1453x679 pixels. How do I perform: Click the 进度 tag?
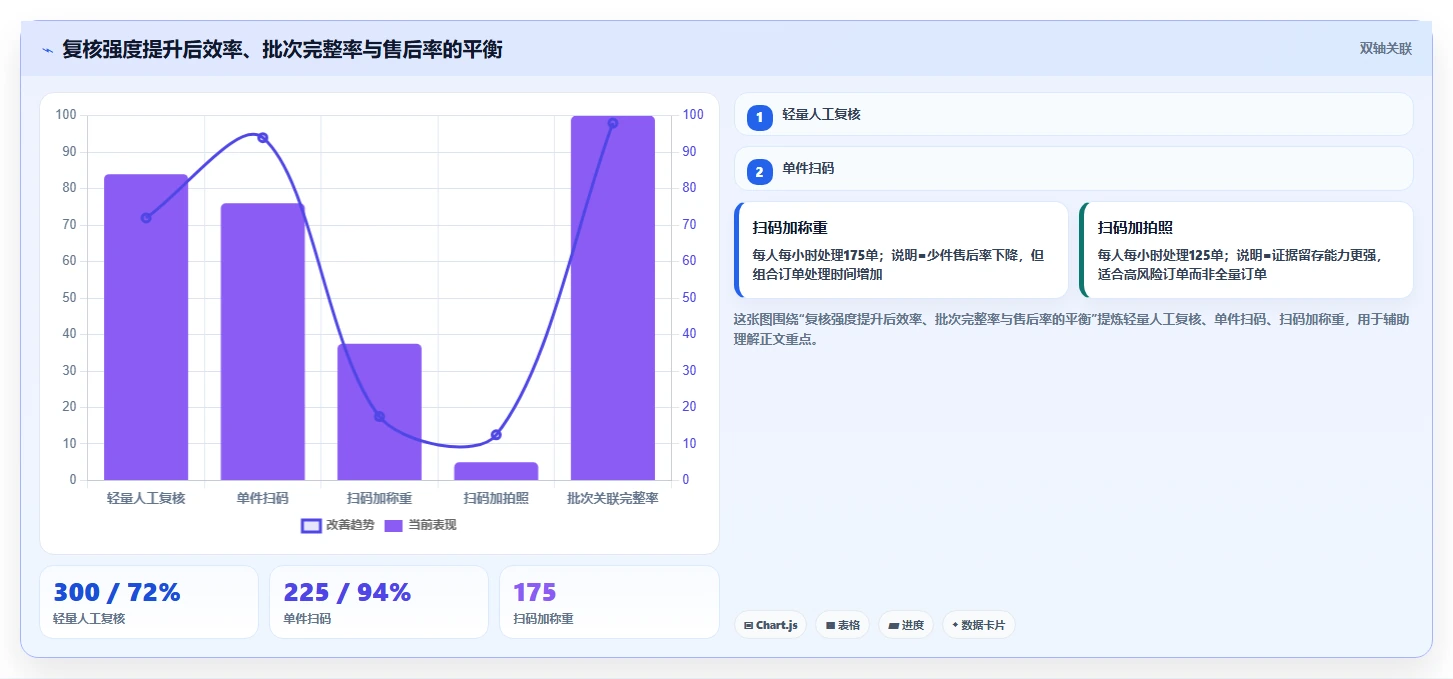906,625
